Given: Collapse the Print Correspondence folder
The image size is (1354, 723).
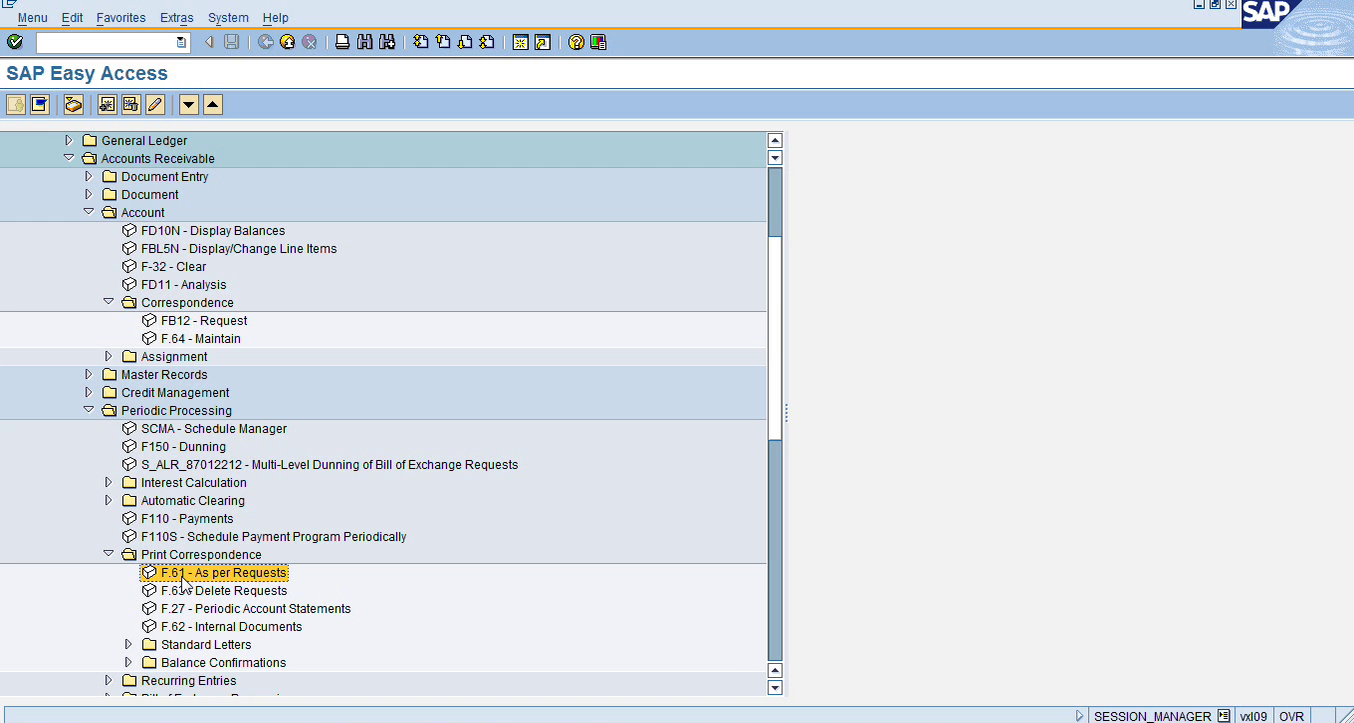Looking at the screenshot, I should click(x=109, y=554).
